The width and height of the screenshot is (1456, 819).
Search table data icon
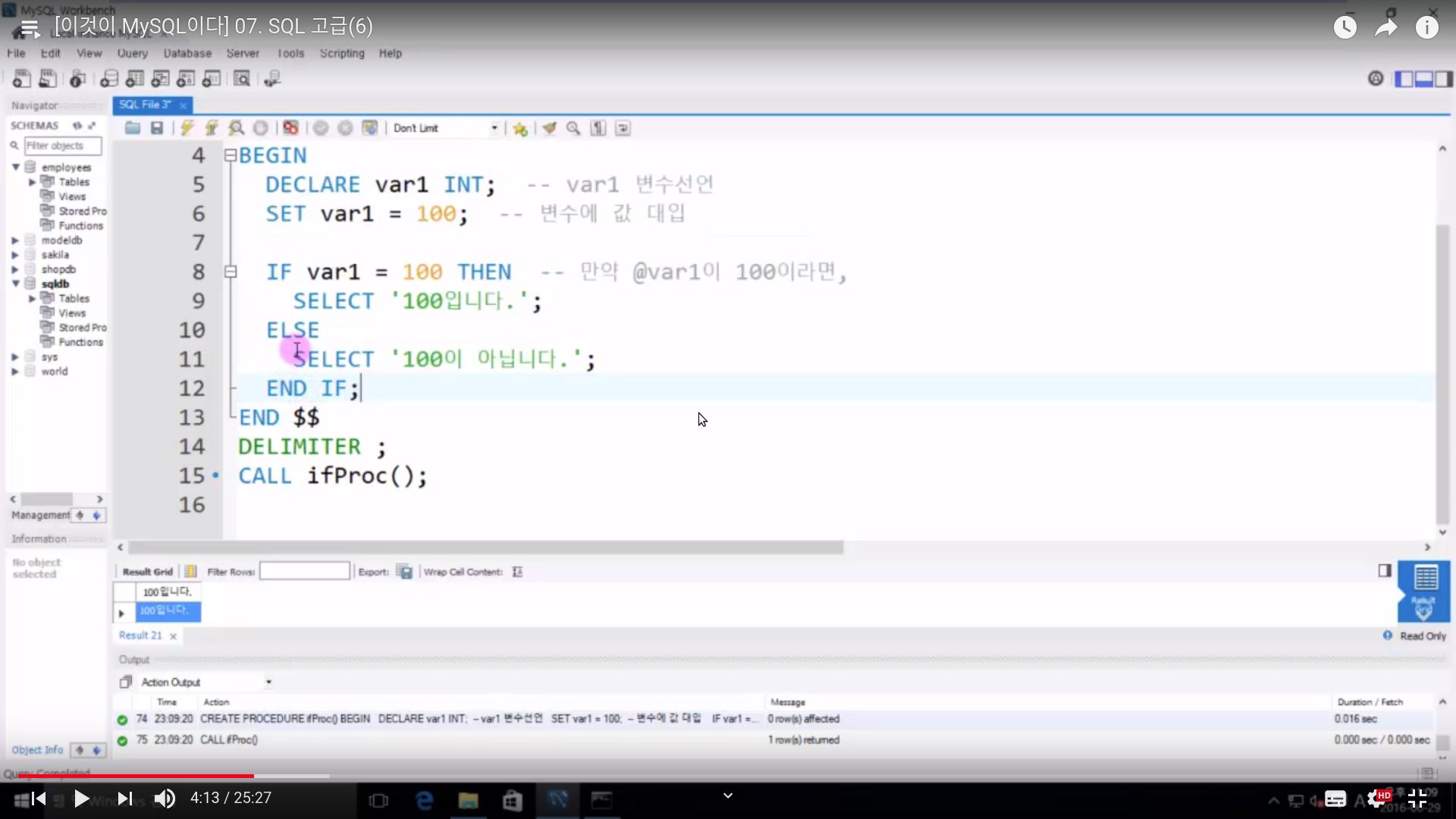pyautogui.click(x=242, y=78)
